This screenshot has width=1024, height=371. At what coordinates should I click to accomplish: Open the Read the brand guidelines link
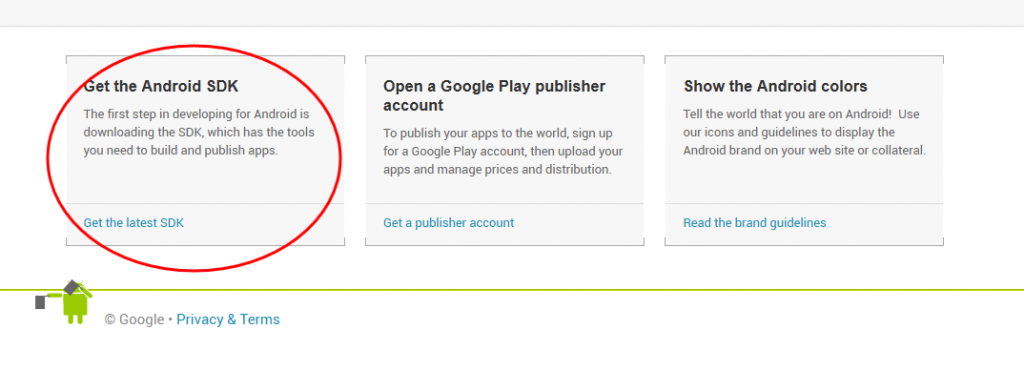click(x=754, y=223)
